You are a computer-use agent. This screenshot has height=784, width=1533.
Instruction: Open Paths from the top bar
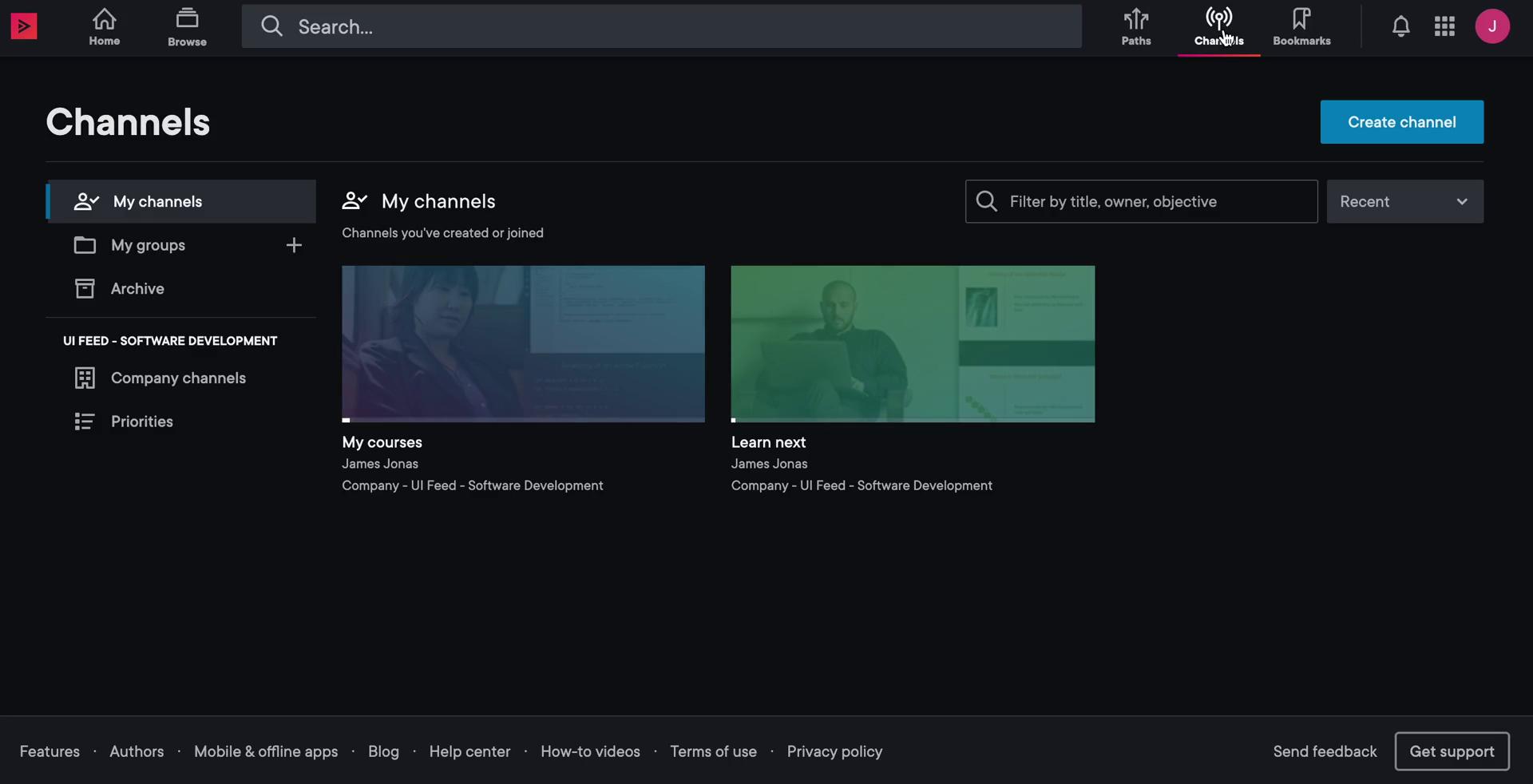coord(1136,26)
